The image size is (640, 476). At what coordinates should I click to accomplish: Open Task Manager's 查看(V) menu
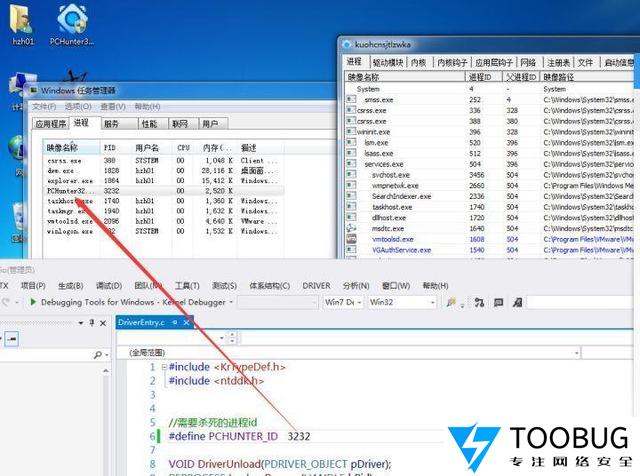pyautogui.click(x=113, y=107)
